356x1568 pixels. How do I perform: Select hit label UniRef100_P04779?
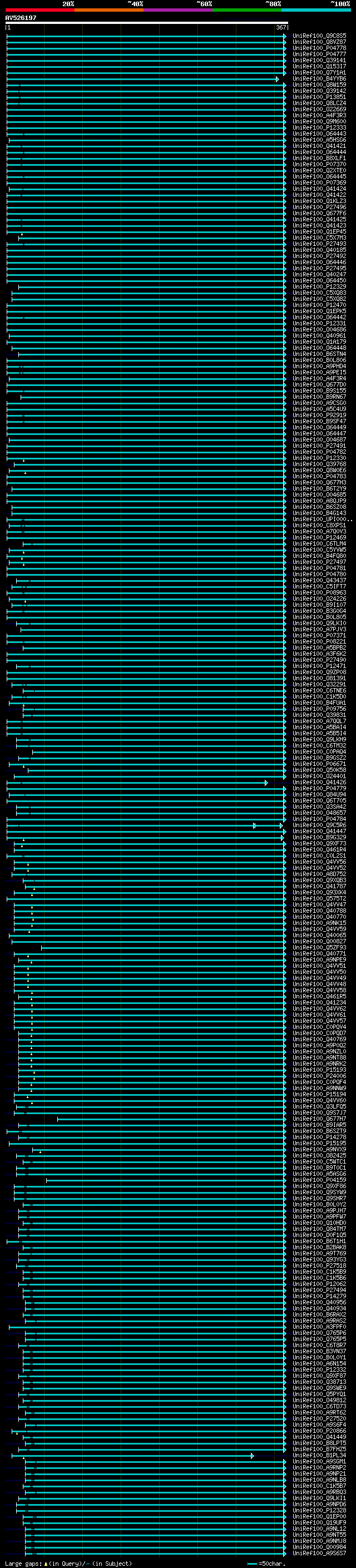pyautogui.click(x=319, y=788)
